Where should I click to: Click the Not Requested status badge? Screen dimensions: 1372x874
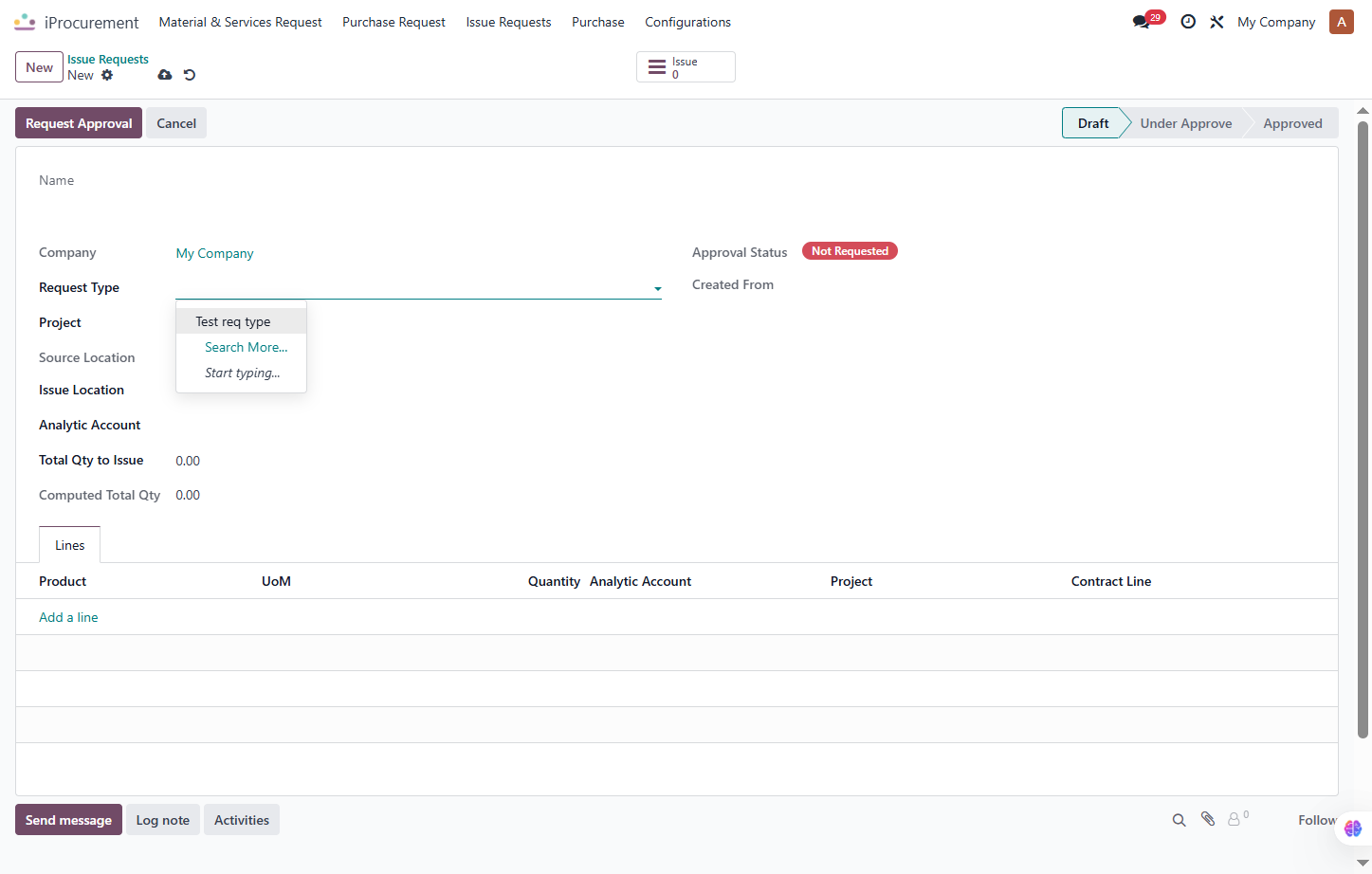click(x=850, y=251)
